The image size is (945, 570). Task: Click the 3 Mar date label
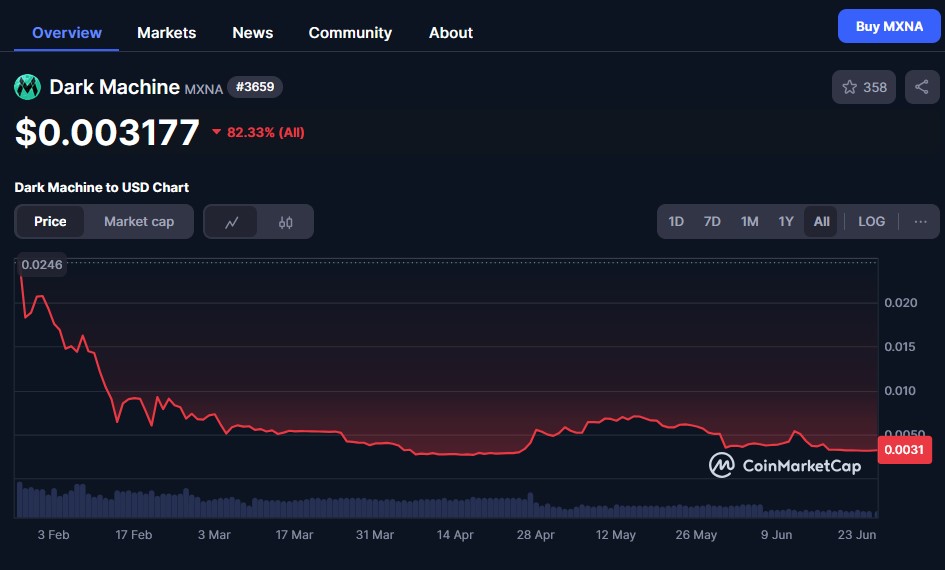pyautogui.click(x=214, y=534)
